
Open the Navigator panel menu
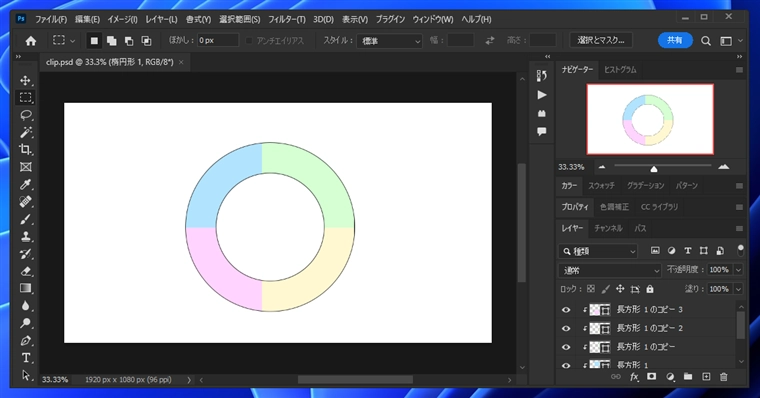(739, 70)
